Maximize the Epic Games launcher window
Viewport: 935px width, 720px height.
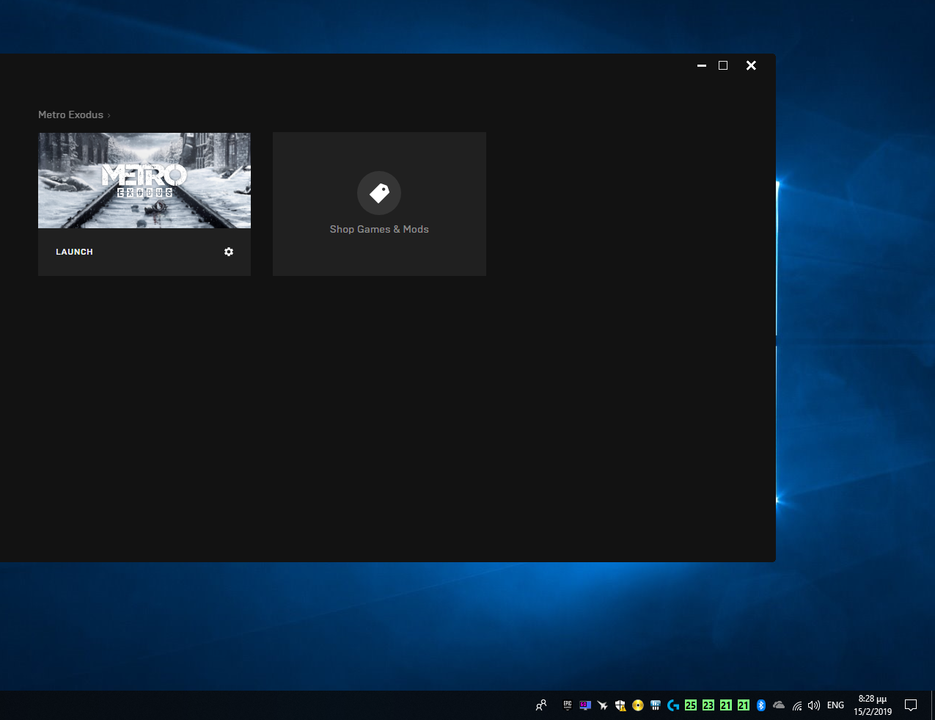point(723,66)
